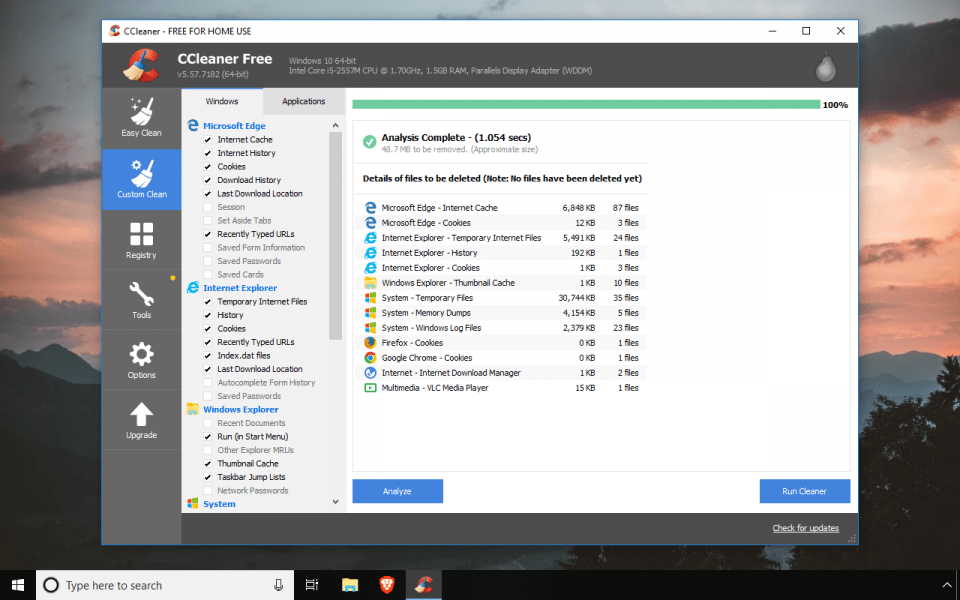Click the Microsoft Edge group icon
The height and width of the screenshot is (600, 960).
point(193,126)
